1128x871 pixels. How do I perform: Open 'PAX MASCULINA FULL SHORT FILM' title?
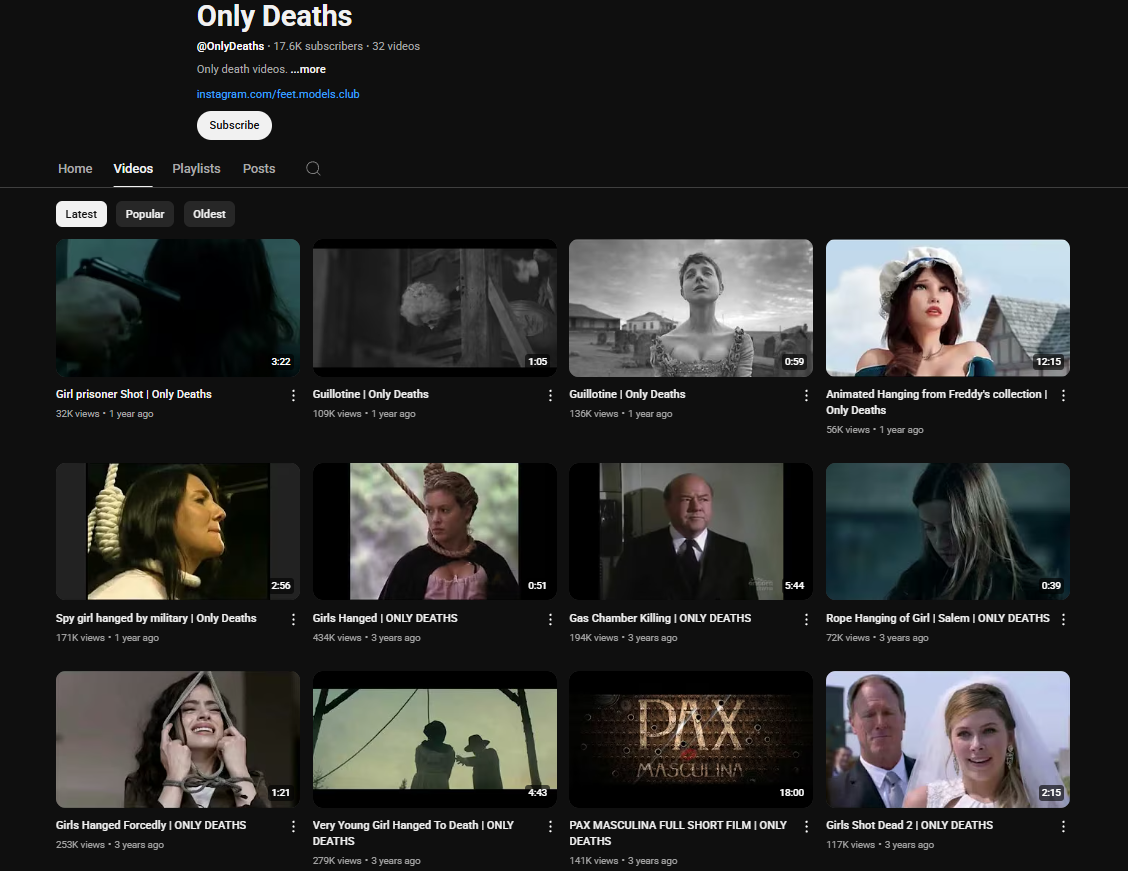click(678, 833)
